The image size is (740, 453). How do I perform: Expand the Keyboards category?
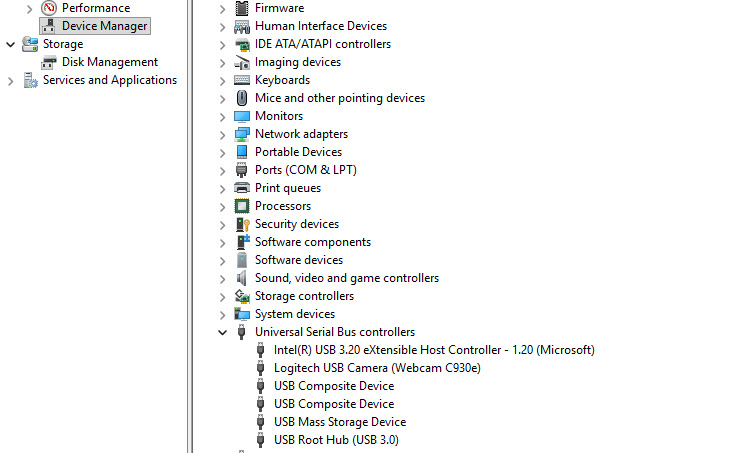(222, 81)
